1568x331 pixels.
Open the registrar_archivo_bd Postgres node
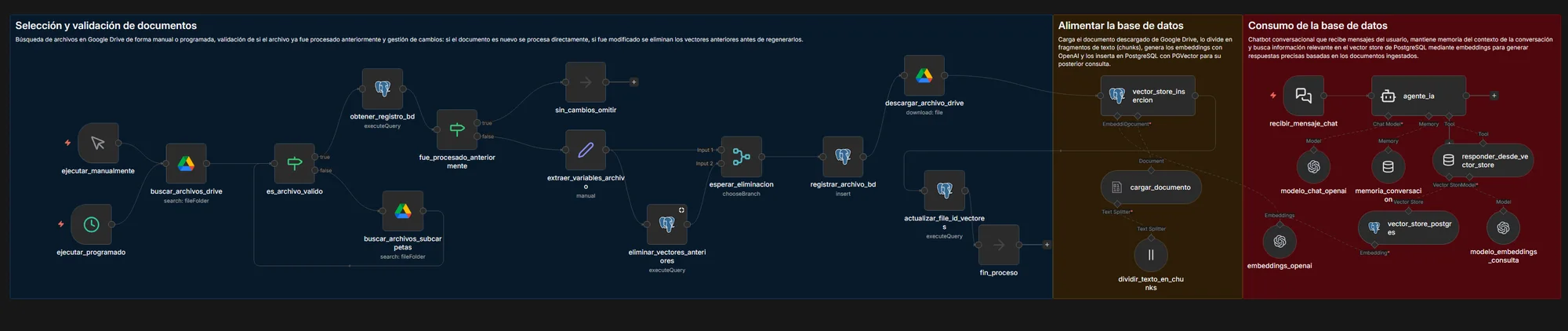click(843, 157)
